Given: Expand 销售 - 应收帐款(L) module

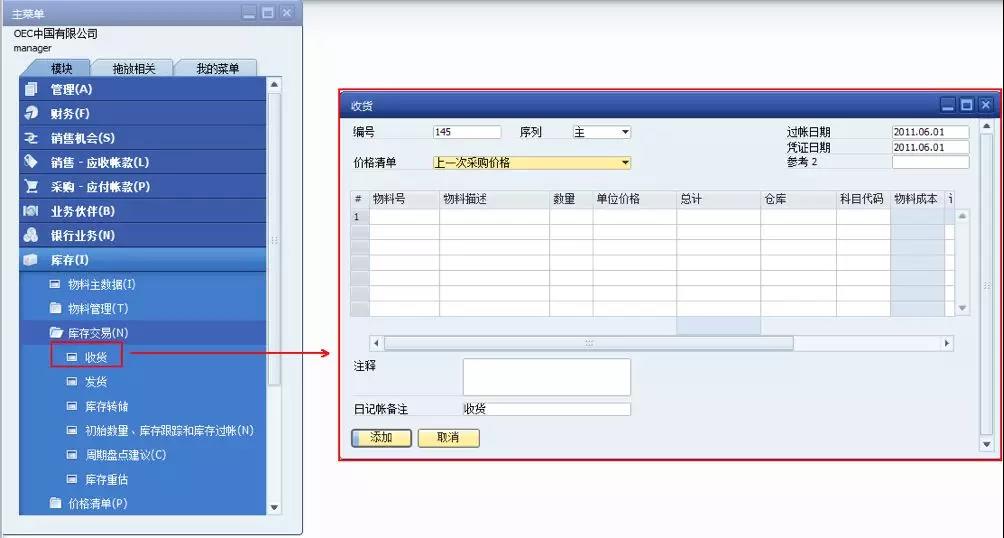Looking at the screenshot, I should tap(143, 163).
